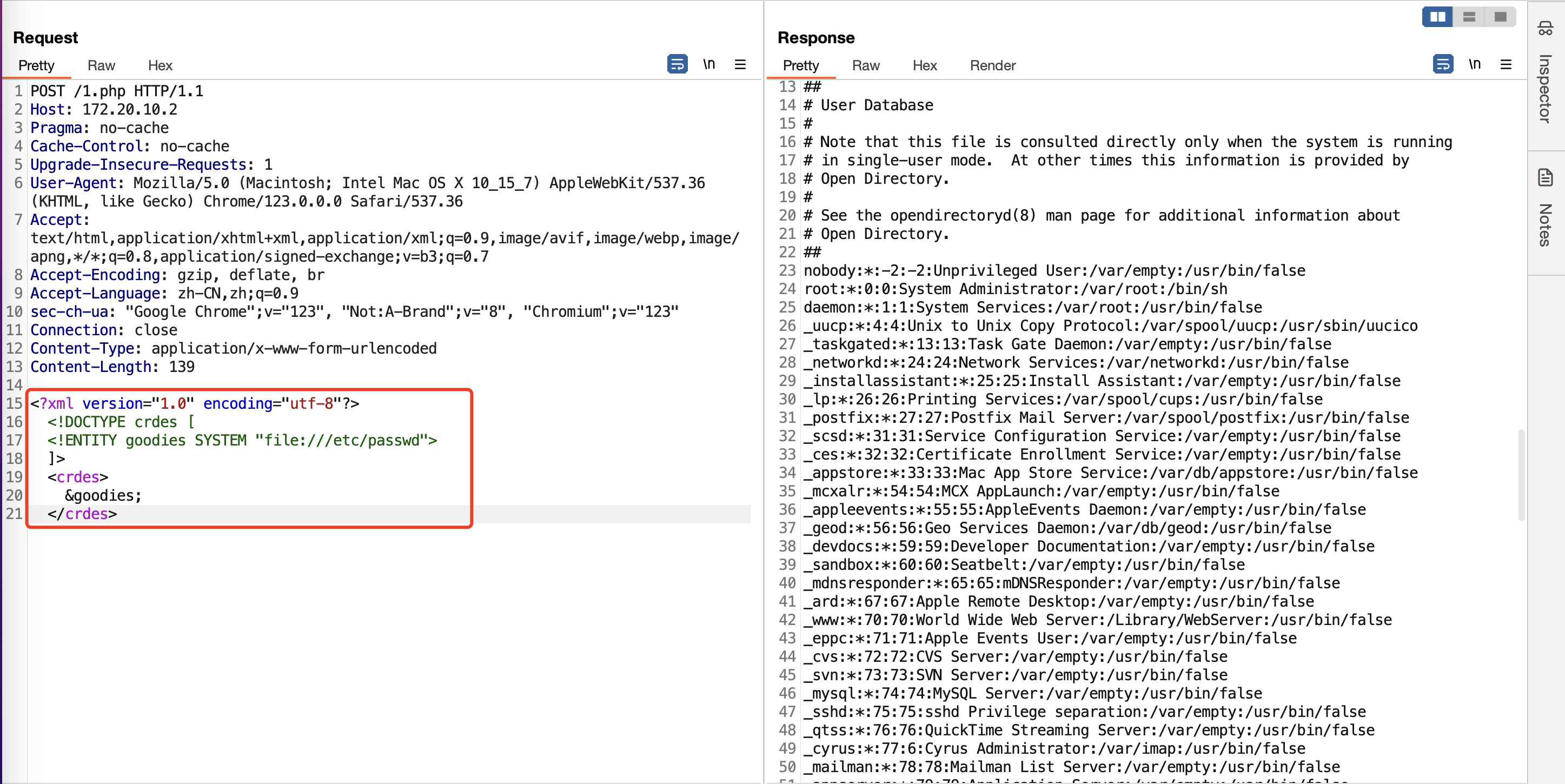Click the Accept-Encoding header line
Screen dimensions: 1565x784
[177, 275]
